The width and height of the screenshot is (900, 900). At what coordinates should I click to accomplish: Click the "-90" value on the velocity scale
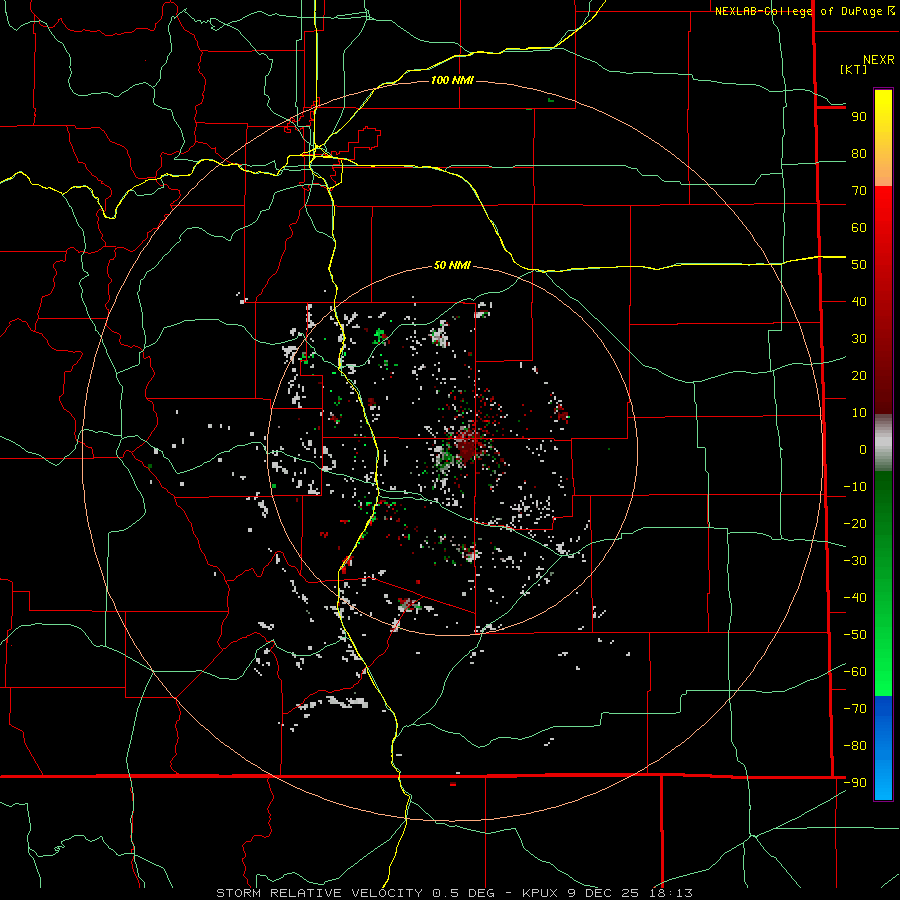(855, 783)
